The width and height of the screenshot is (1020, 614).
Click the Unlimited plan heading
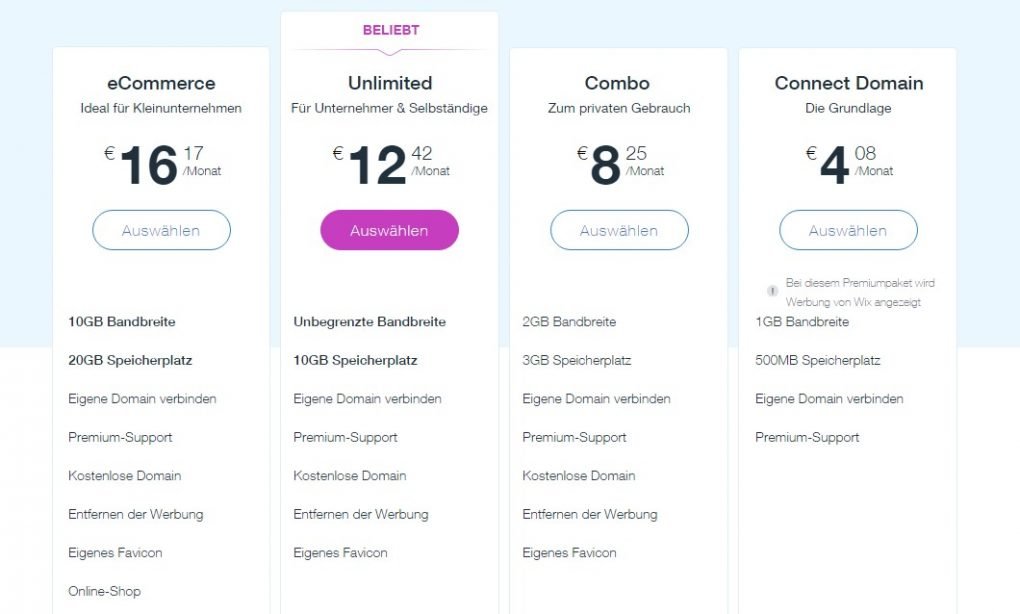pyautogui.click(x=390, y=83)
